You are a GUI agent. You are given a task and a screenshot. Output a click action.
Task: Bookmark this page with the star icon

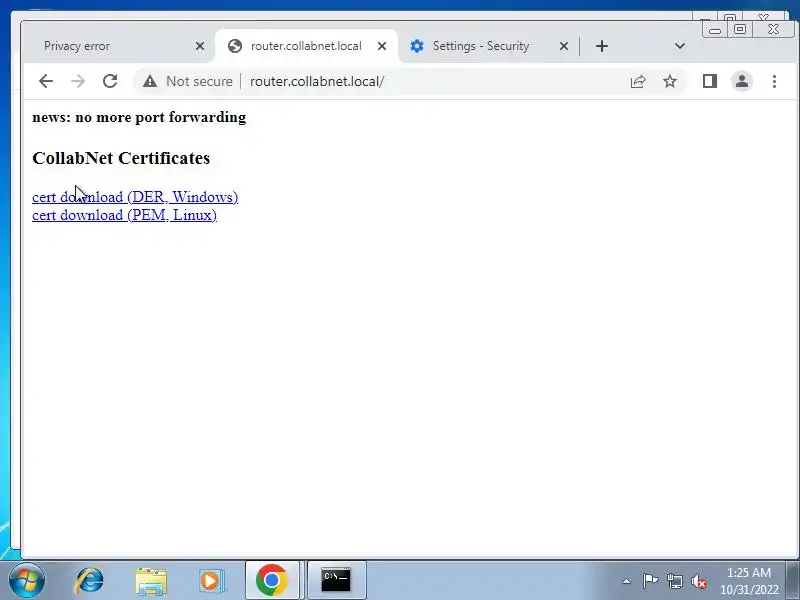coord(670,81)
